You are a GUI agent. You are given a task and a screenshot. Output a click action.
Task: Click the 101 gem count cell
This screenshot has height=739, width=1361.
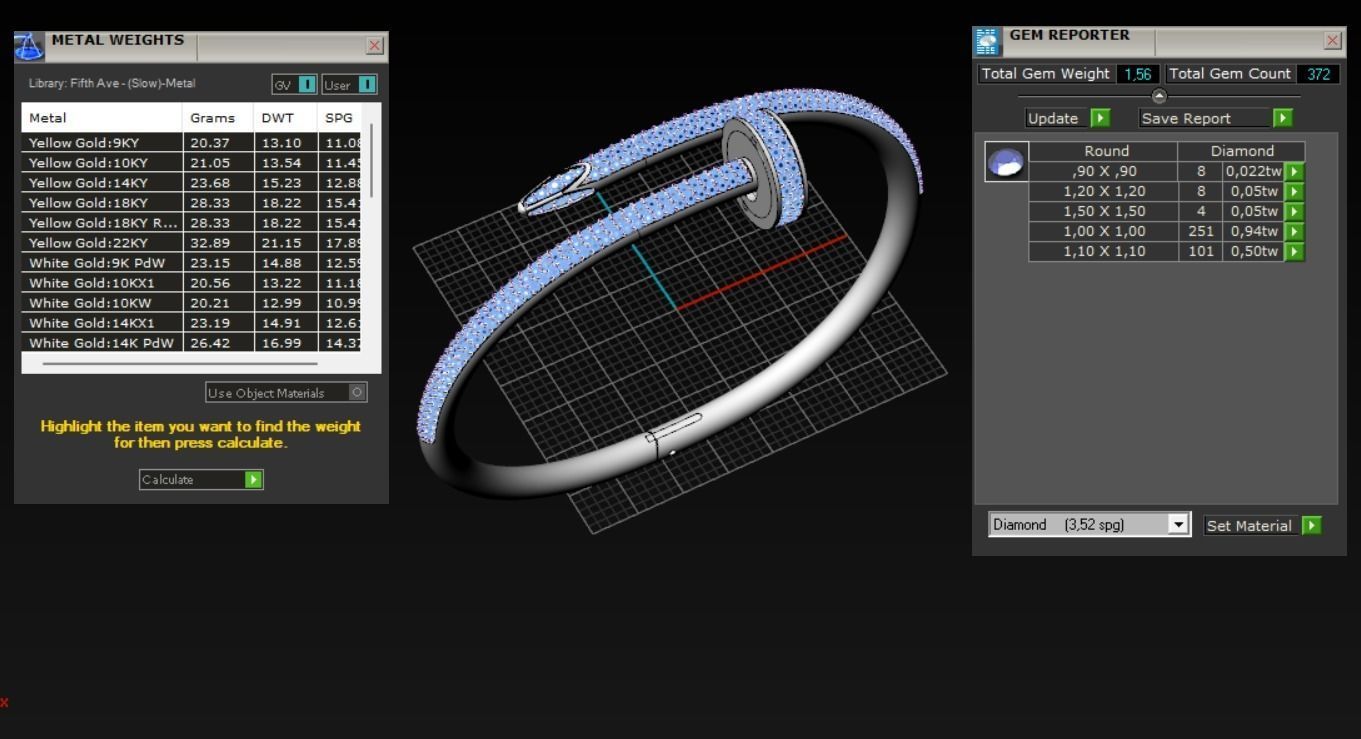coord(1201,251)
